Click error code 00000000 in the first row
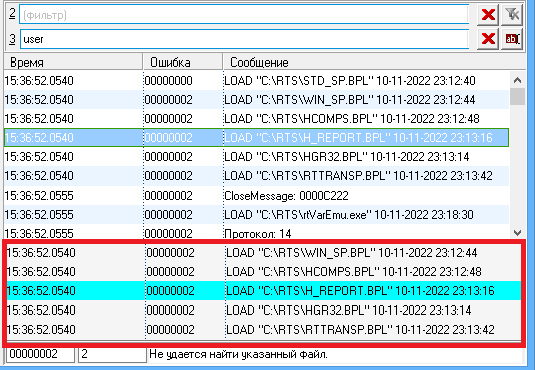 [x=169, y=81]
